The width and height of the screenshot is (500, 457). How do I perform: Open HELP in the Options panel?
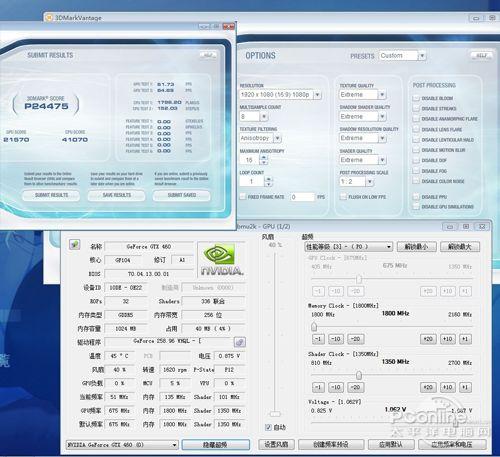[x=481, y=55]
